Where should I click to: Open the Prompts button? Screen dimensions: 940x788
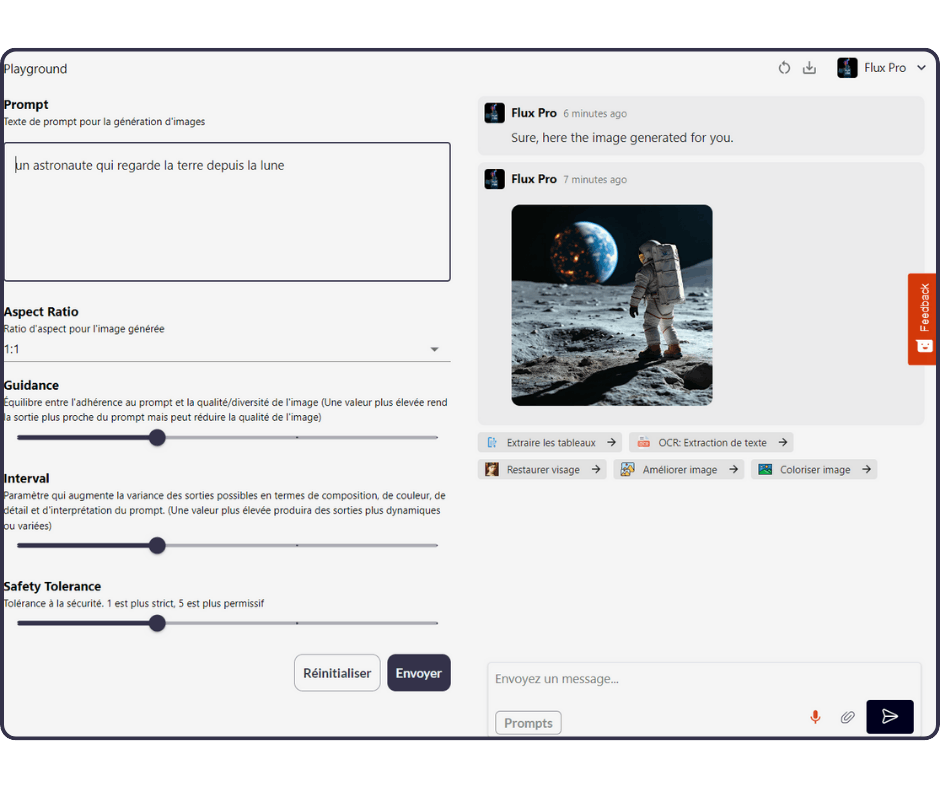click(528, 723)
